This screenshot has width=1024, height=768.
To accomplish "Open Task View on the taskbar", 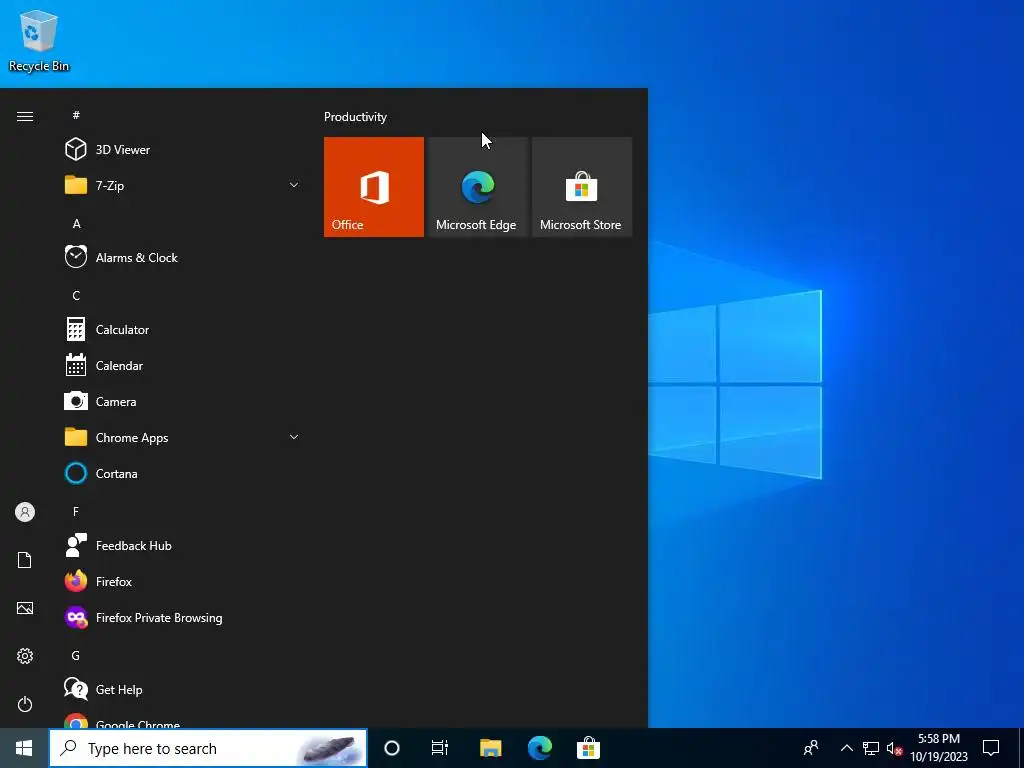I will (x=440, y=748).
